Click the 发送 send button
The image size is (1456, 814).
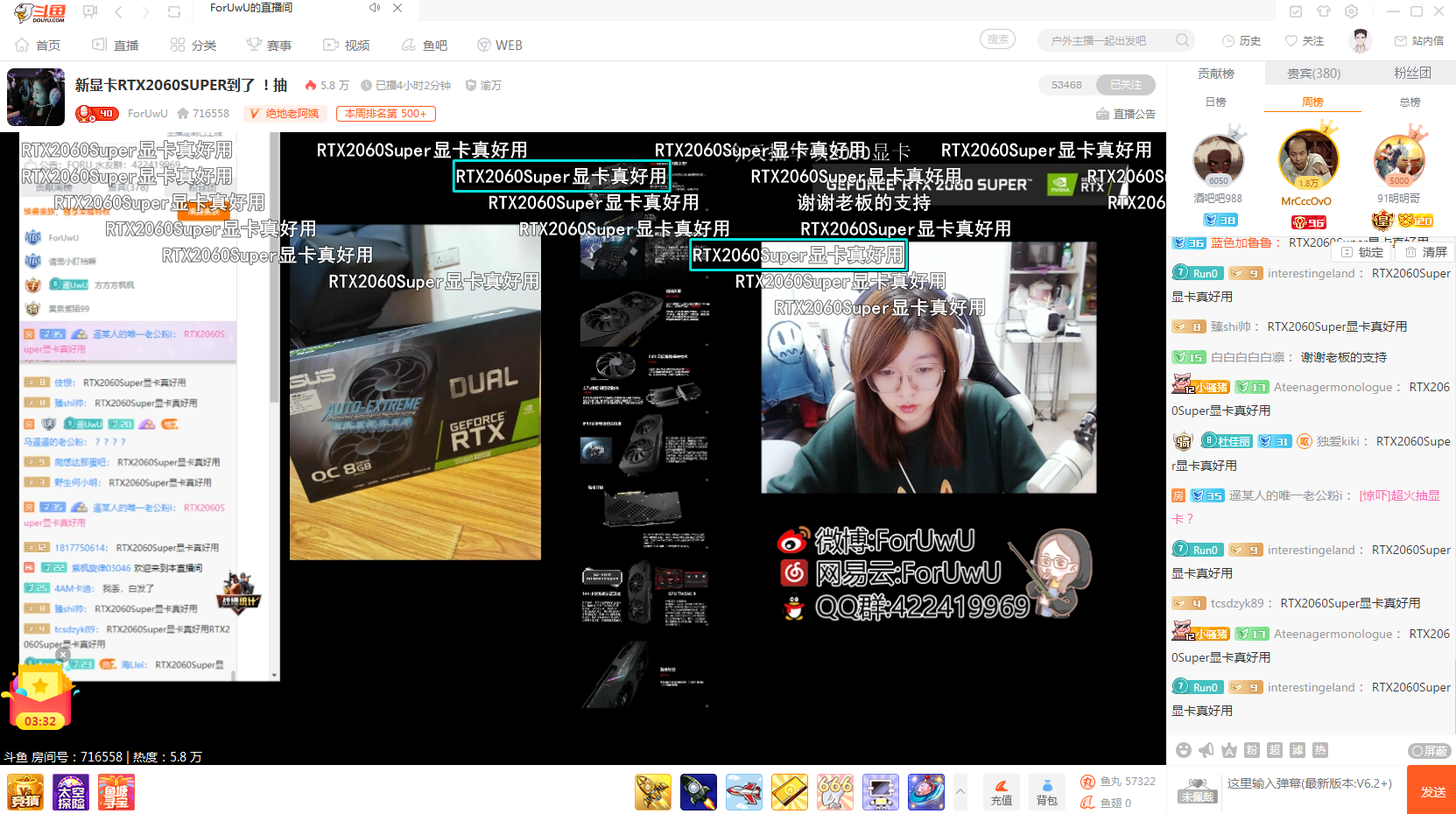pyautogui.click(x=1432, y=790)
